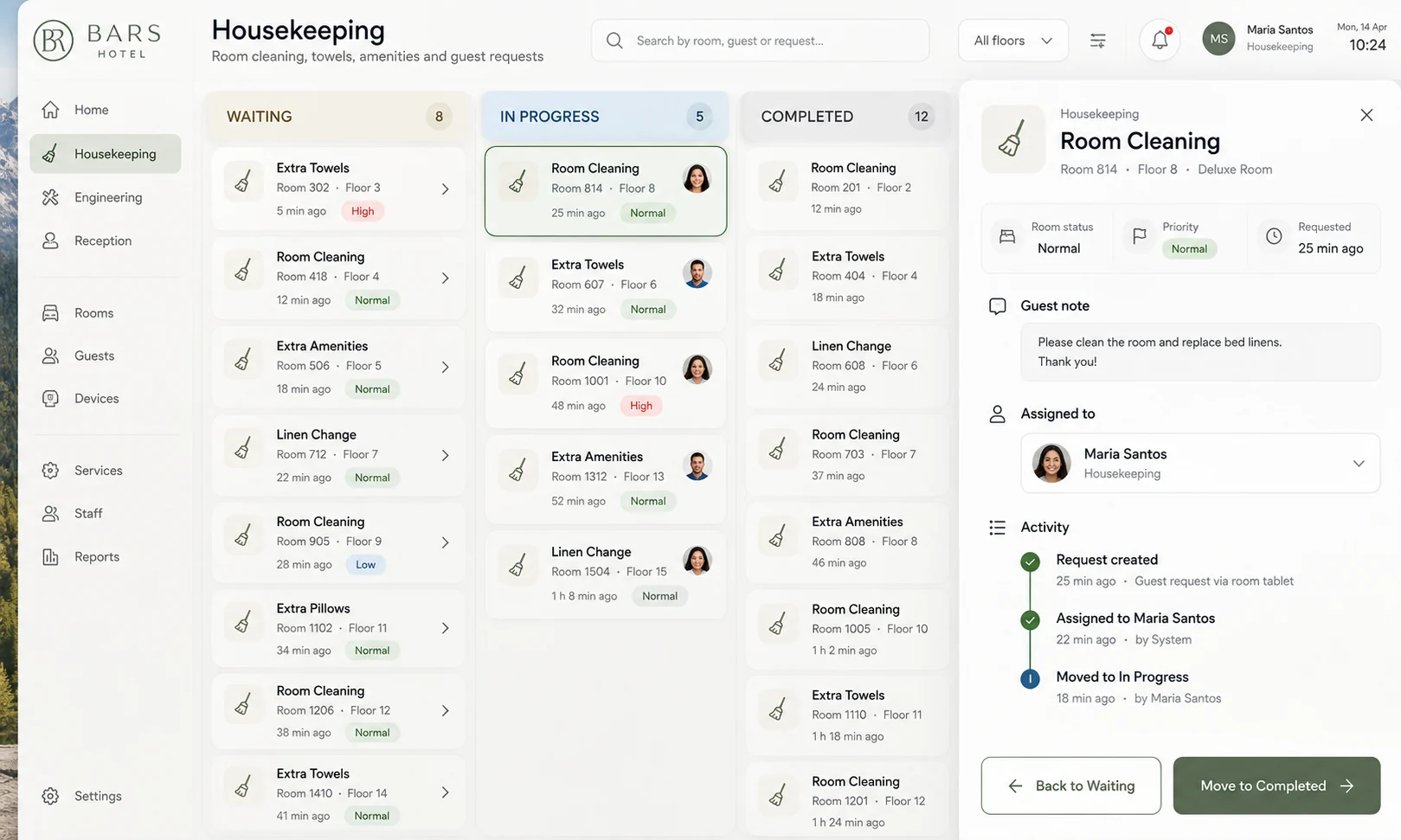Image resolution: width=1401 pixels, height=840 pixels.
Task: Click broom icon on Linen Change Room 712
Action: [243, 447]
